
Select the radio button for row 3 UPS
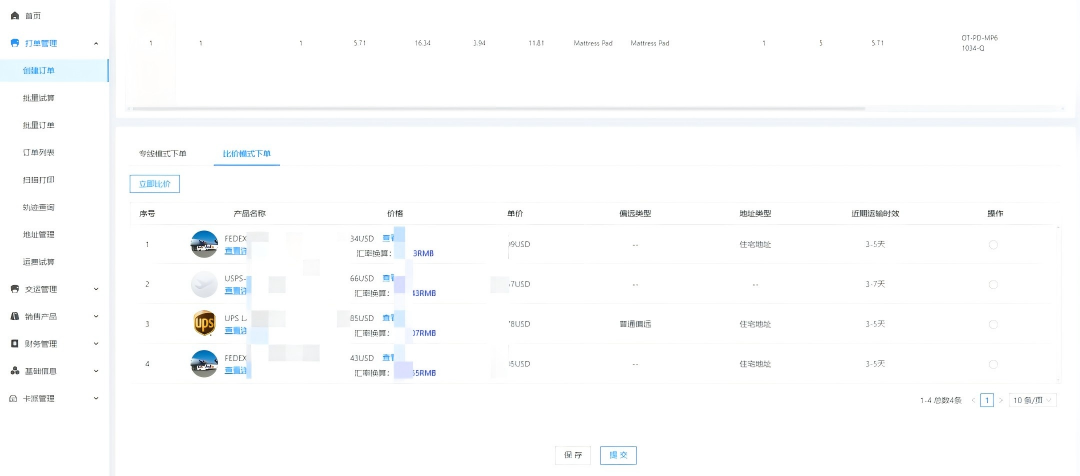point(993,324)
